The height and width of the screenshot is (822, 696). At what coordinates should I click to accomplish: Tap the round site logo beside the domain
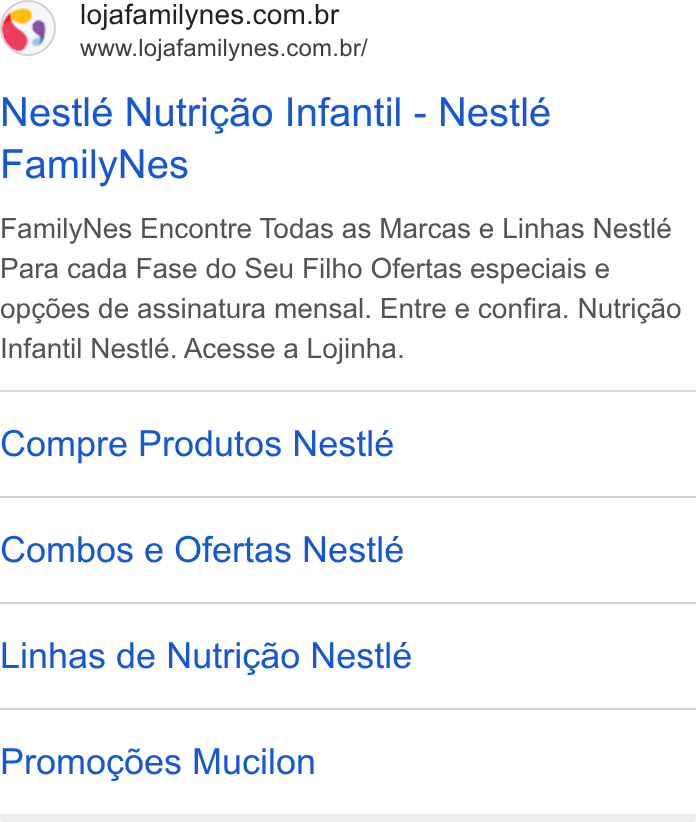coord(28,28)
